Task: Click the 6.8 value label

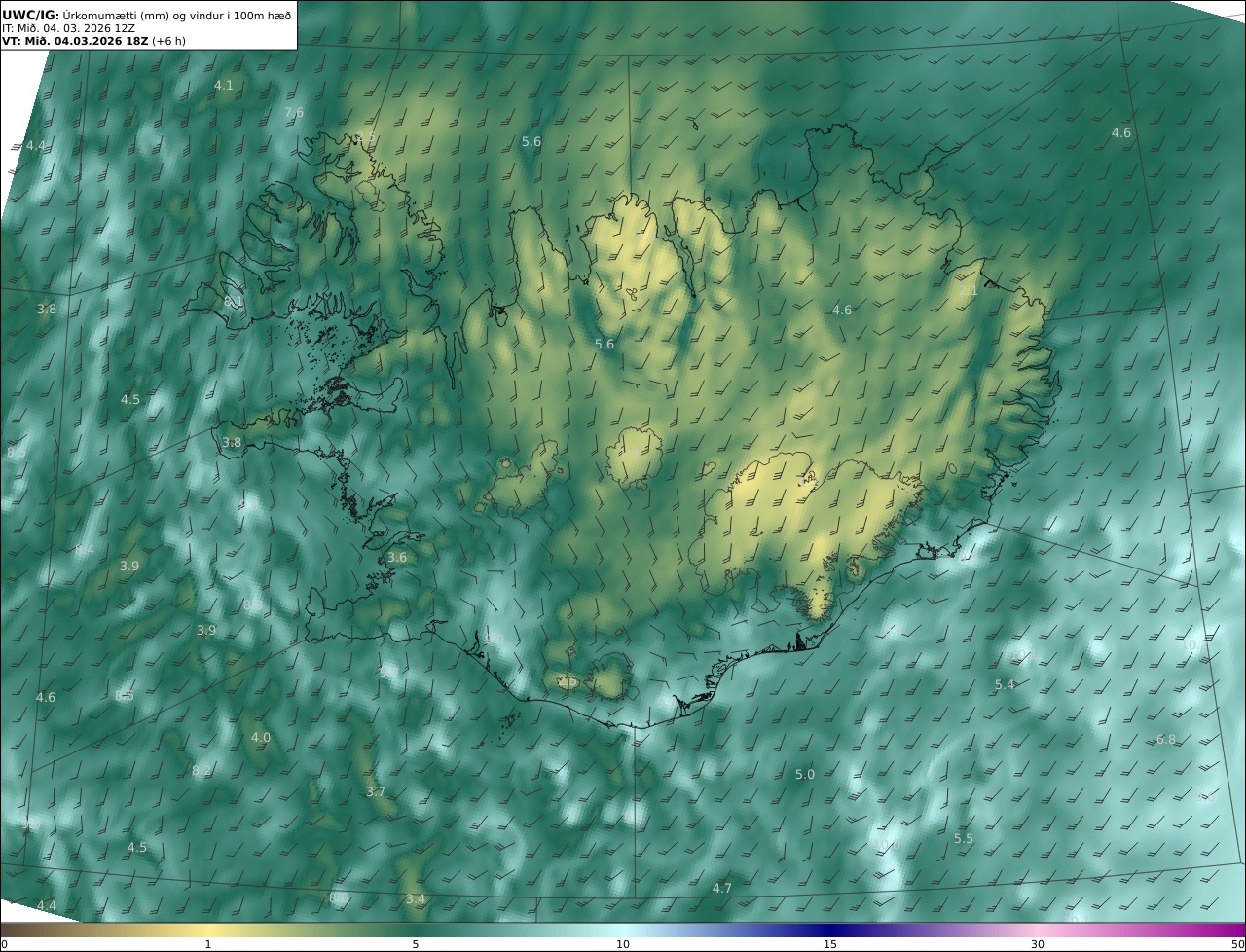Action: [1166, 740]
